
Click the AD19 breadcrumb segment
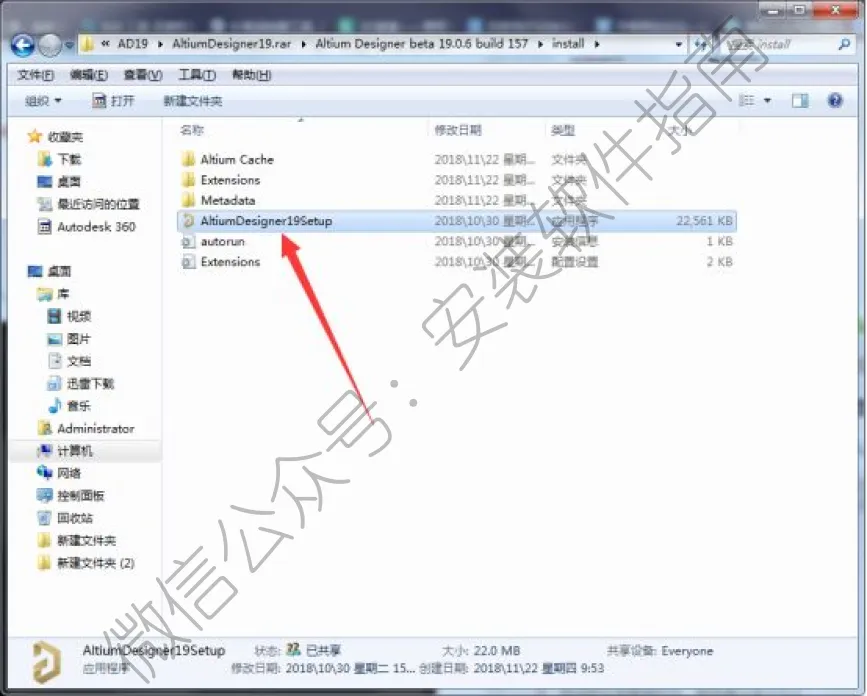pos(133,44)
